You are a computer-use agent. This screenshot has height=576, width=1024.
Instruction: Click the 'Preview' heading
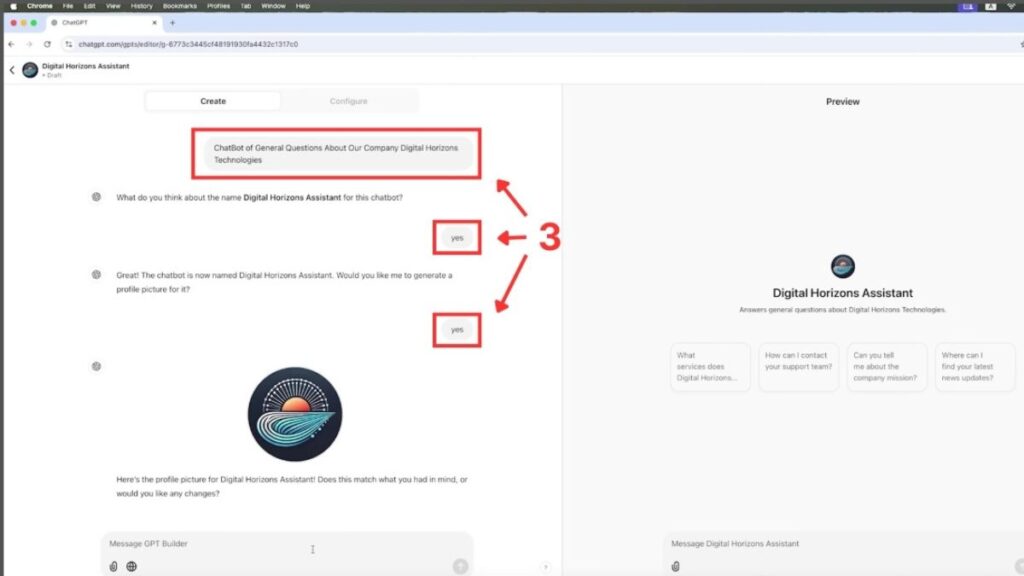click(842, 102)
